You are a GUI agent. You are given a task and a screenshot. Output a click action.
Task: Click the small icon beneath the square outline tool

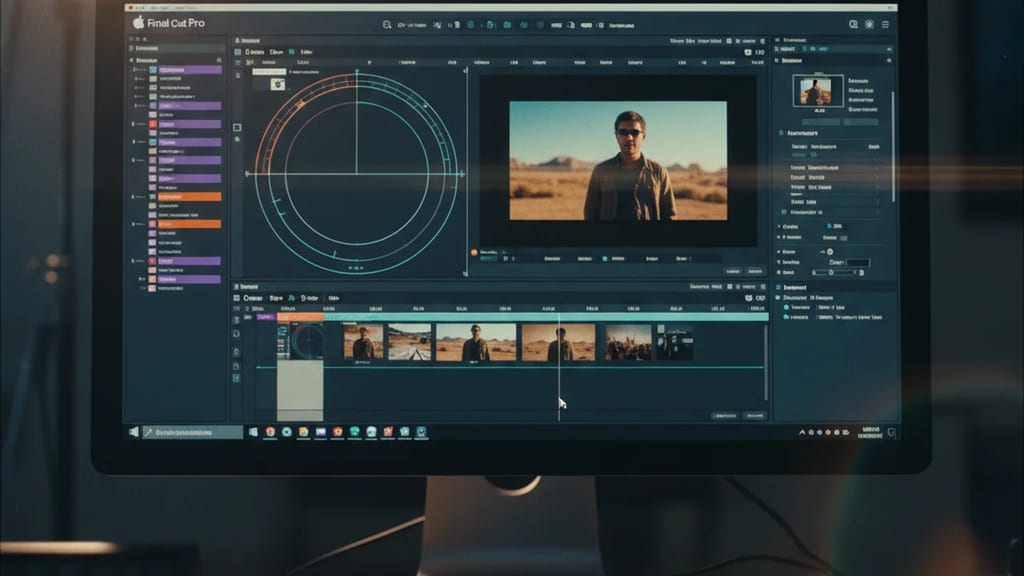click(x=237, y=139)
